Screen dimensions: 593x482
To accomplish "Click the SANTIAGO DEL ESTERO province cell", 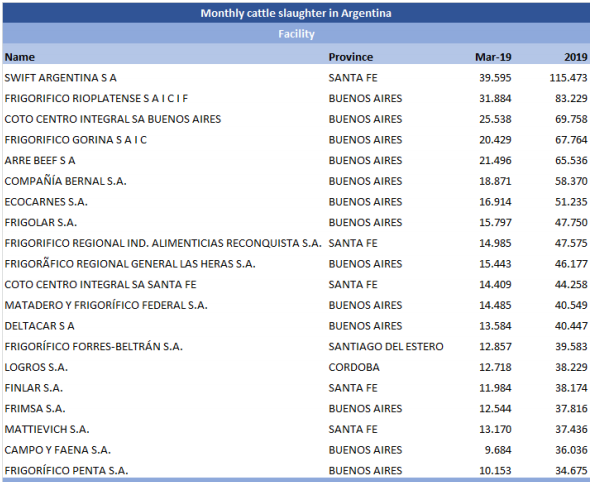I will click(x=386, y=347).
